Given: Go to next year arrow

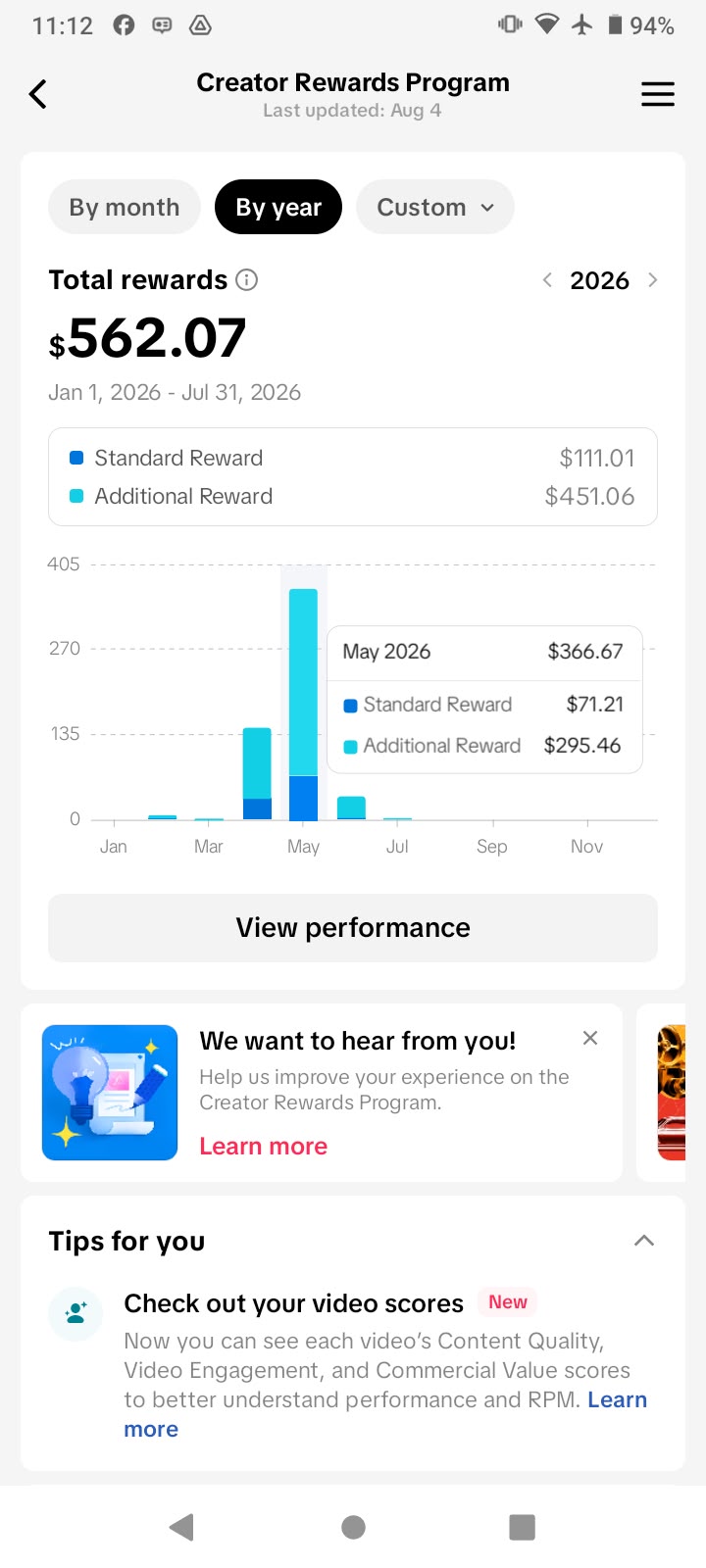Looking at the screenshot, I should [653, 280].
